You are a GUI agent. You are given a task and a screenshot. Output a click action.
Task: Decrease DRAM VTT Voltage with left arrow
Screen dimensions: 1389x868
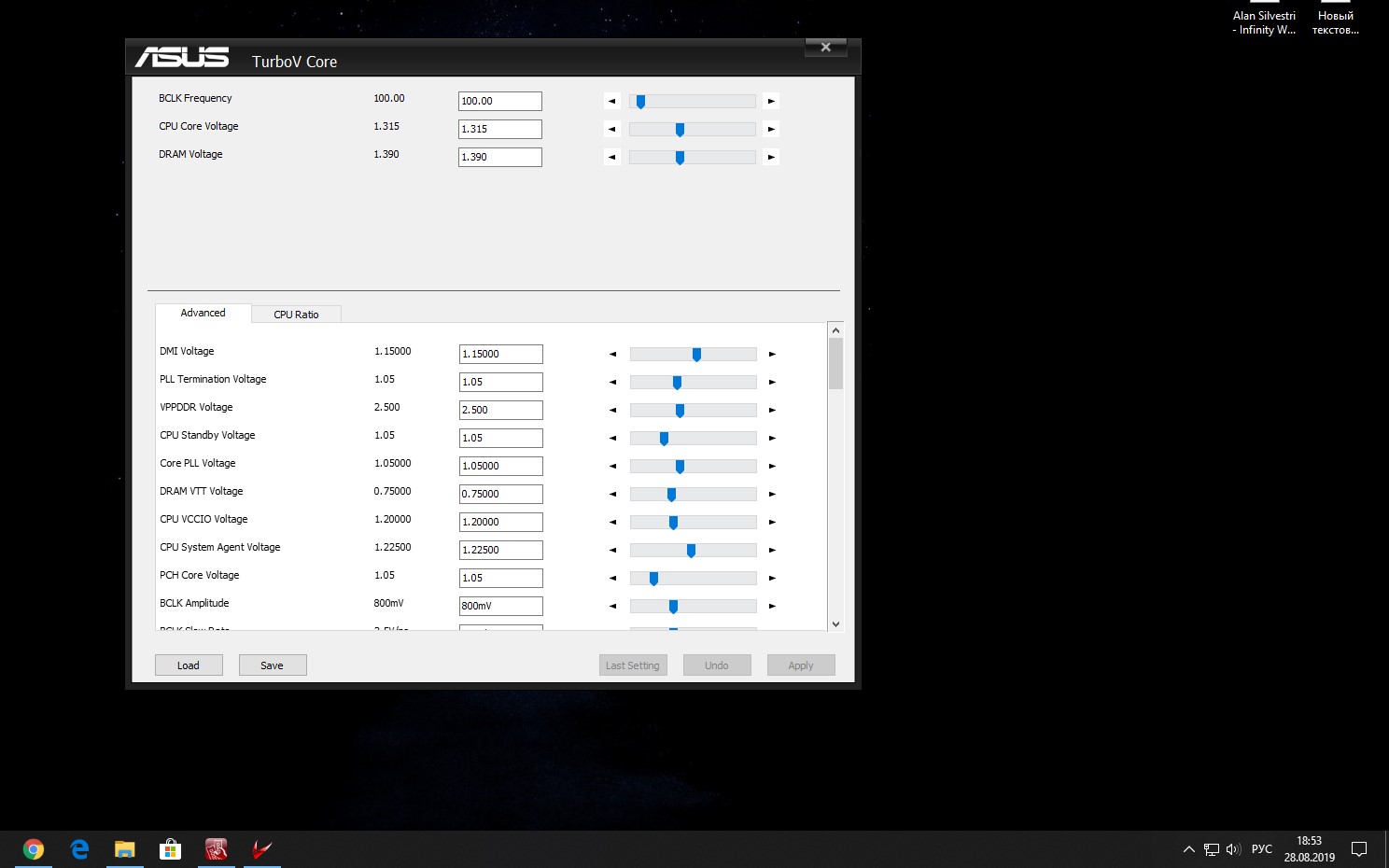[613, 494]
